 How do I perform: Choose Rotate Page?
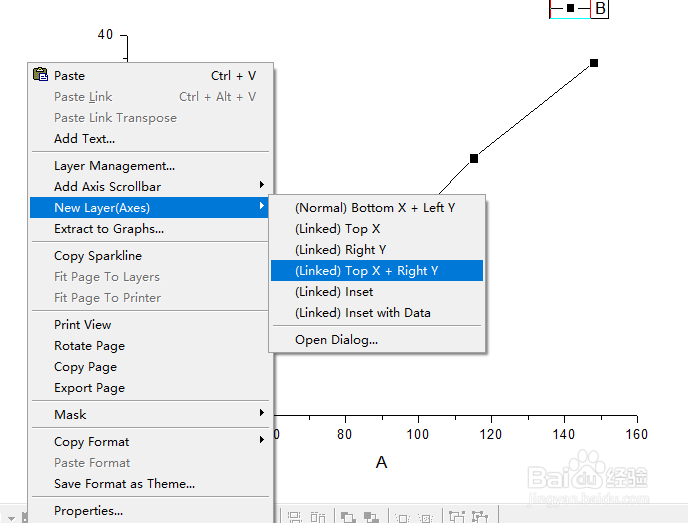point(150,346)
